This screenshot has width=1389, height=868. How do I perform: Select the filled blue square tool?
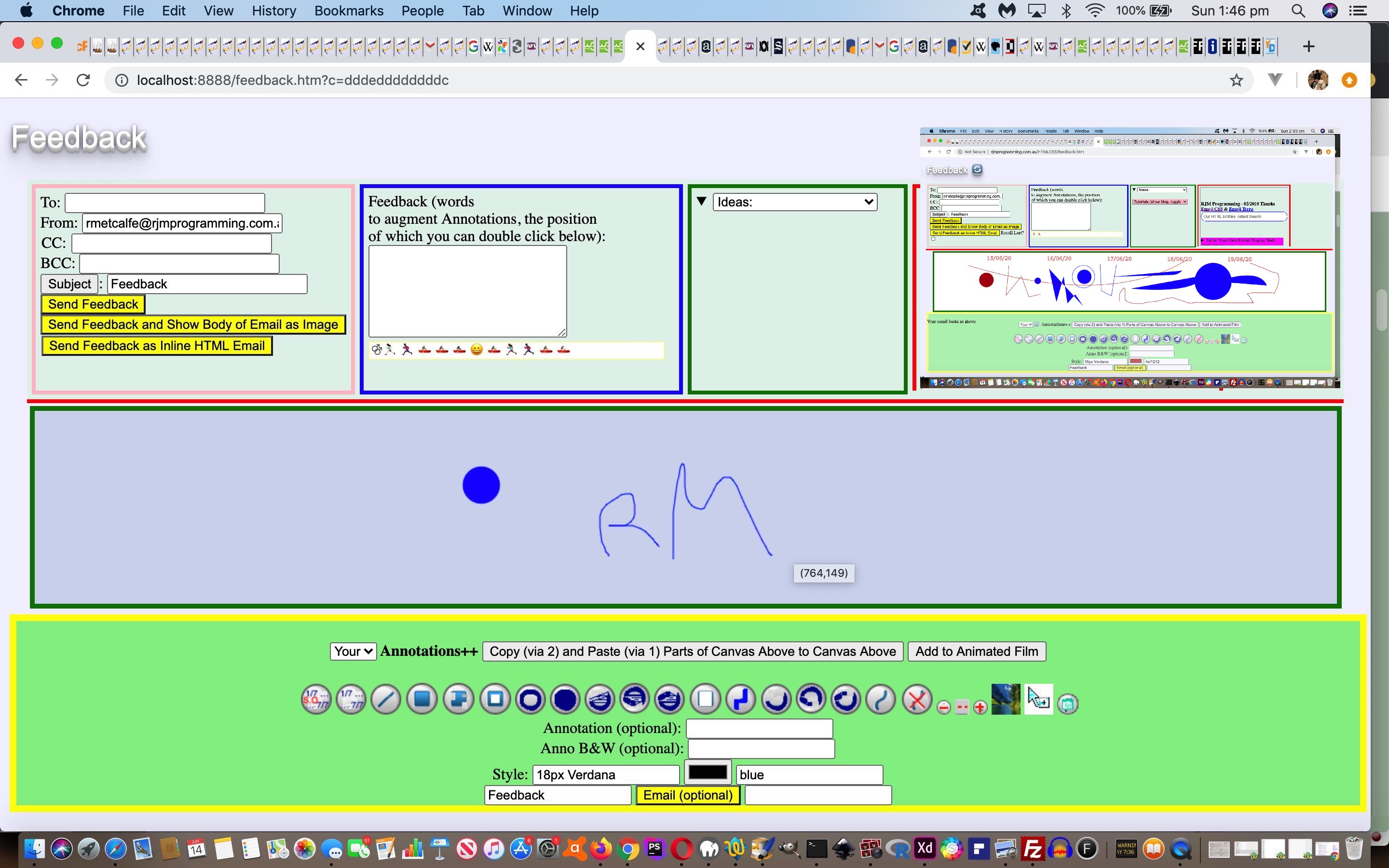(x=422, y=699)
